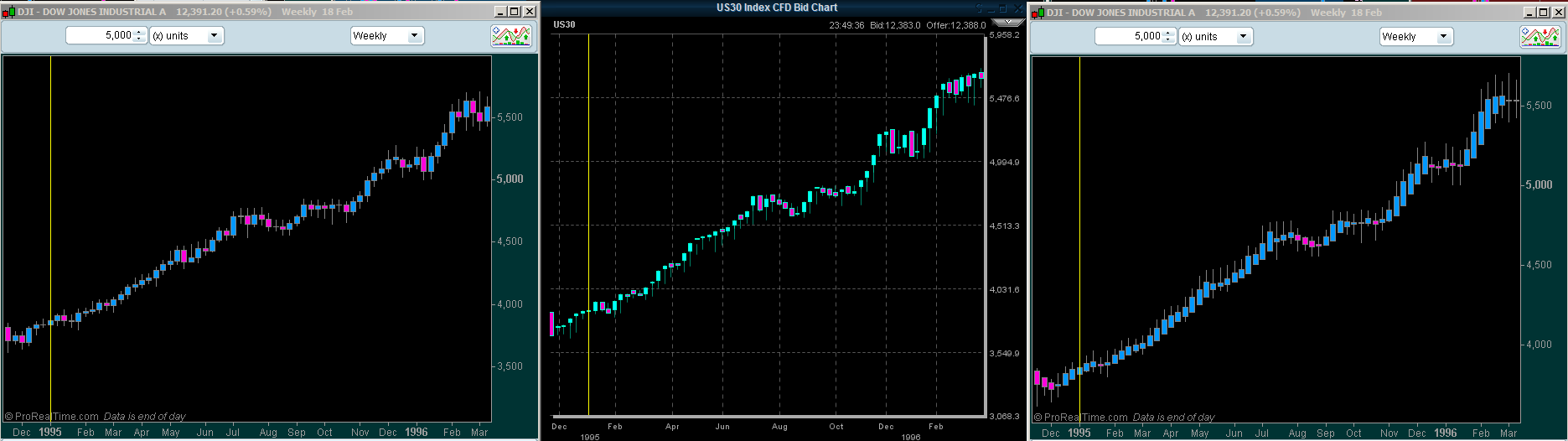
Task: Click the 5,000 quantity field in right window
Action: pos(1128,37)
